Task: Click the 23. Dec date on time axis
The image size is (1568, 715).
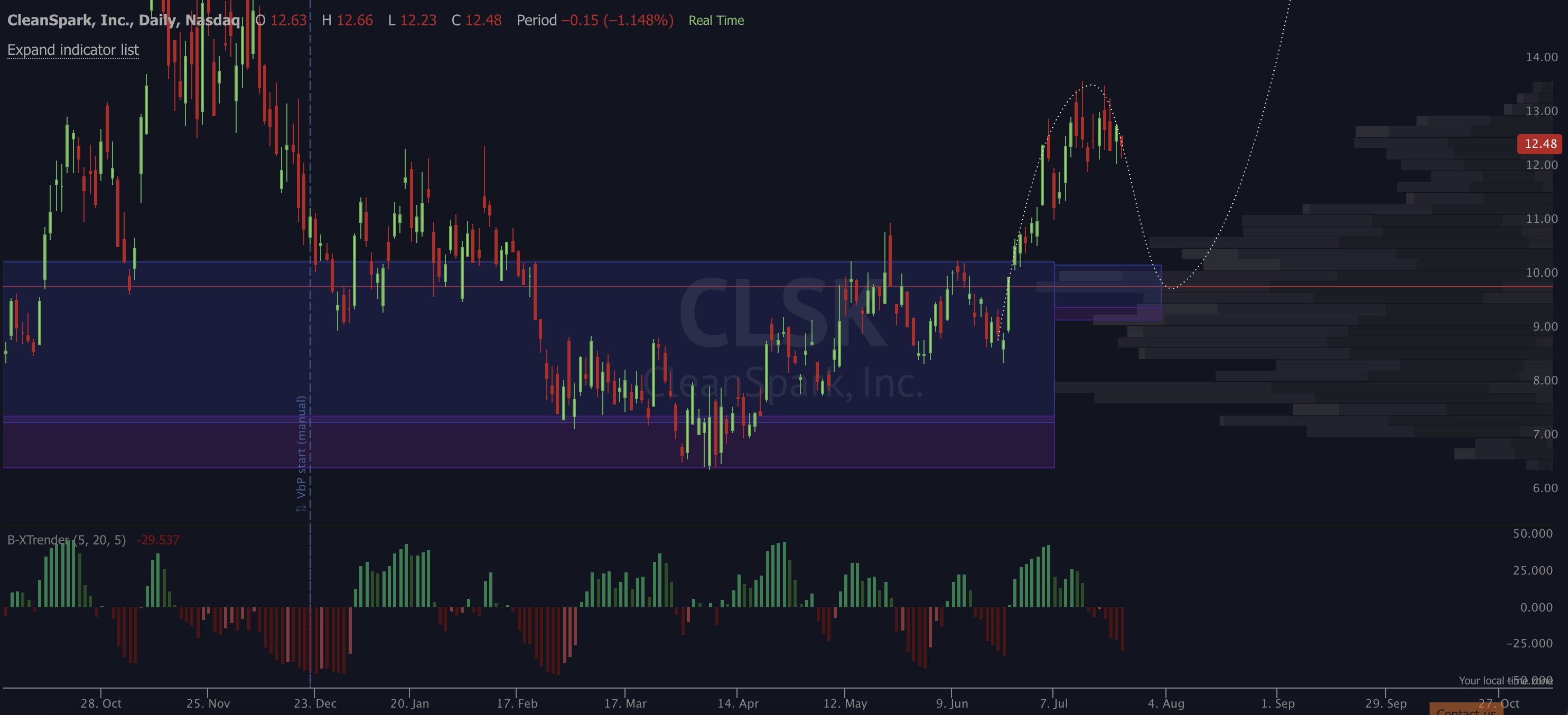Action: (315, 703)
